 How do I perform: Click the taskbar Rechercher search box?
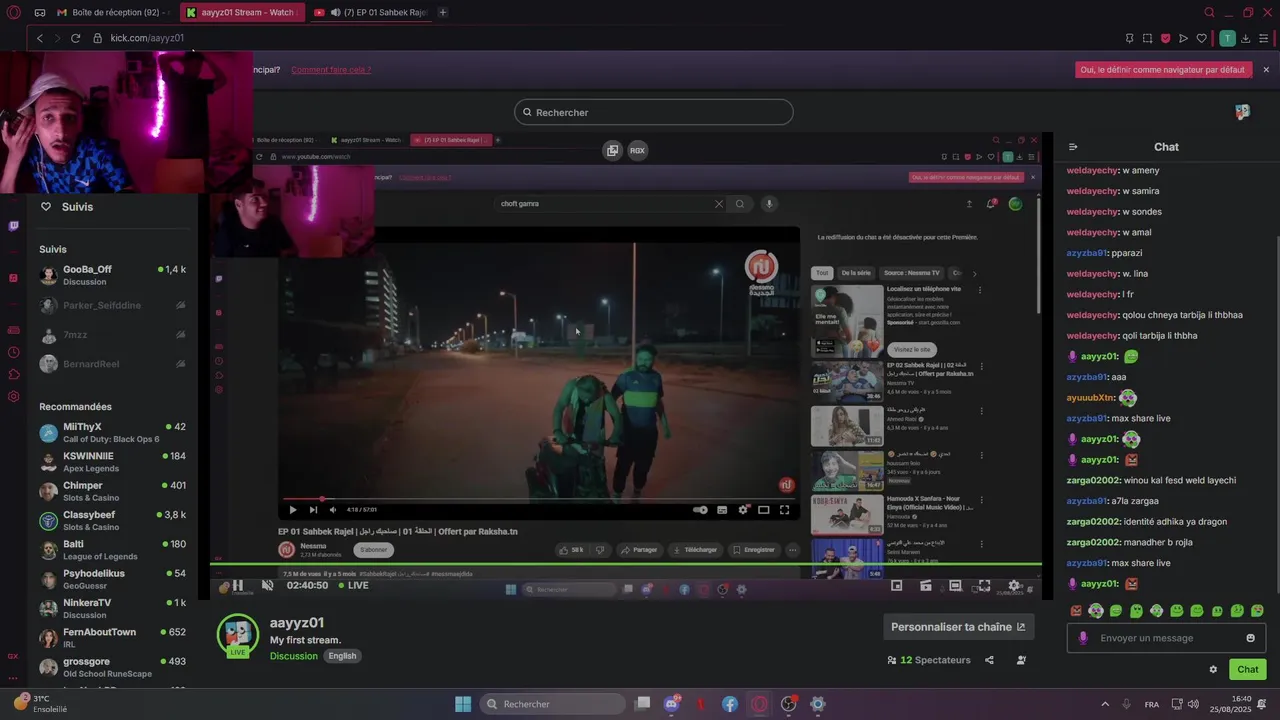pos(553,704)
